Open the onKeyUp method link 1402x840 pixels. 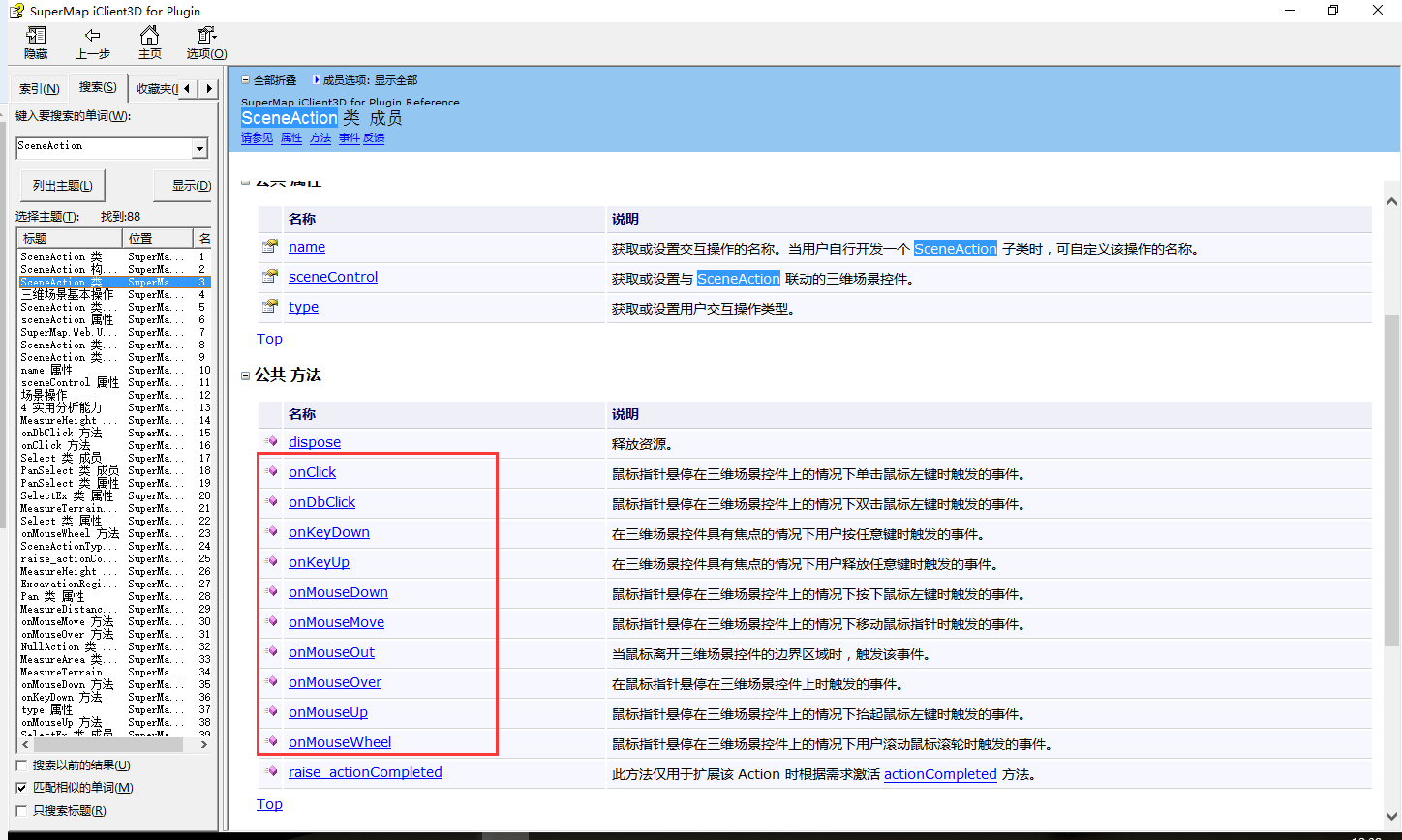pos(319,562)
